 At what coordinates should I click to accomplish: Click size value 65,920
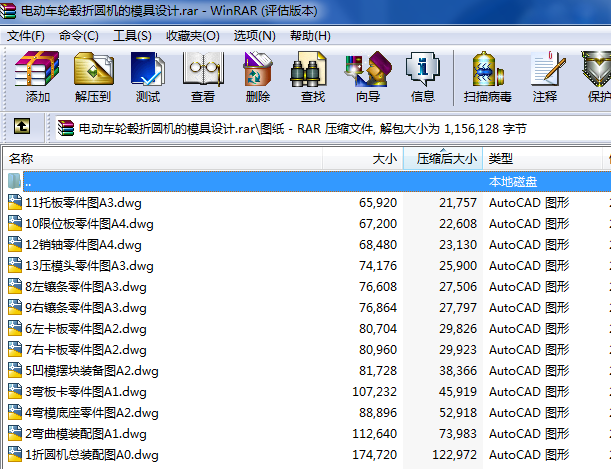pyautogui.click(x=378, y=203)
